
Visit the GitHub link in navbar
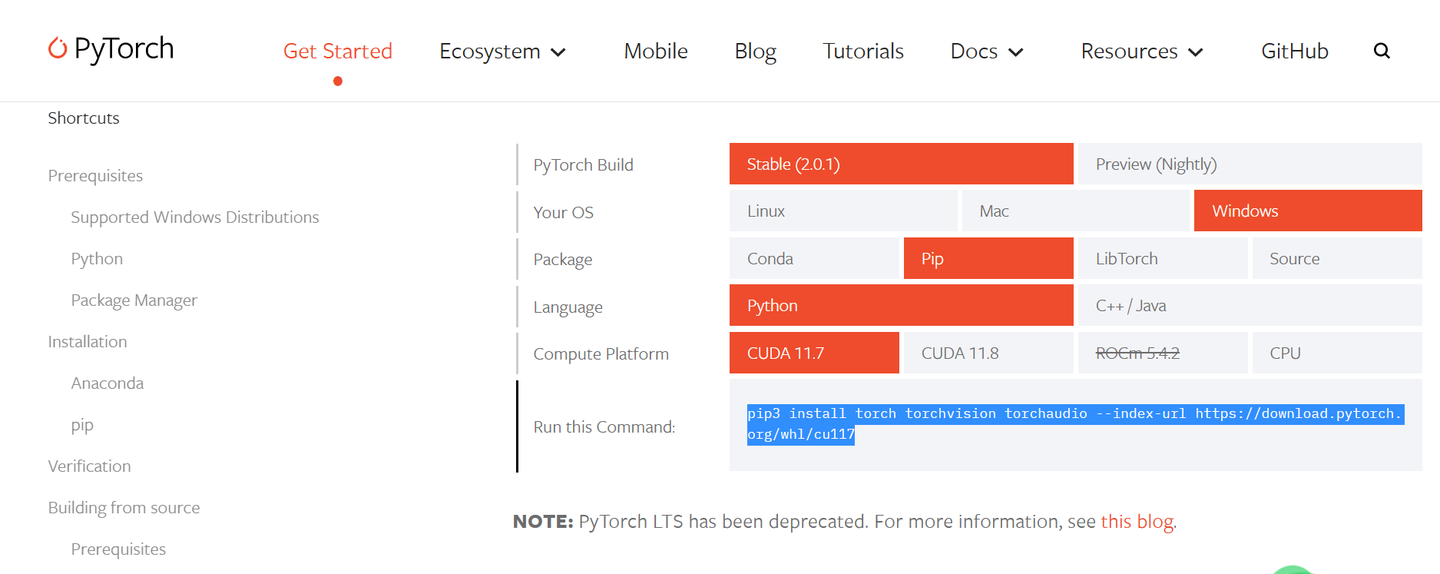(x=1294, y=52)
